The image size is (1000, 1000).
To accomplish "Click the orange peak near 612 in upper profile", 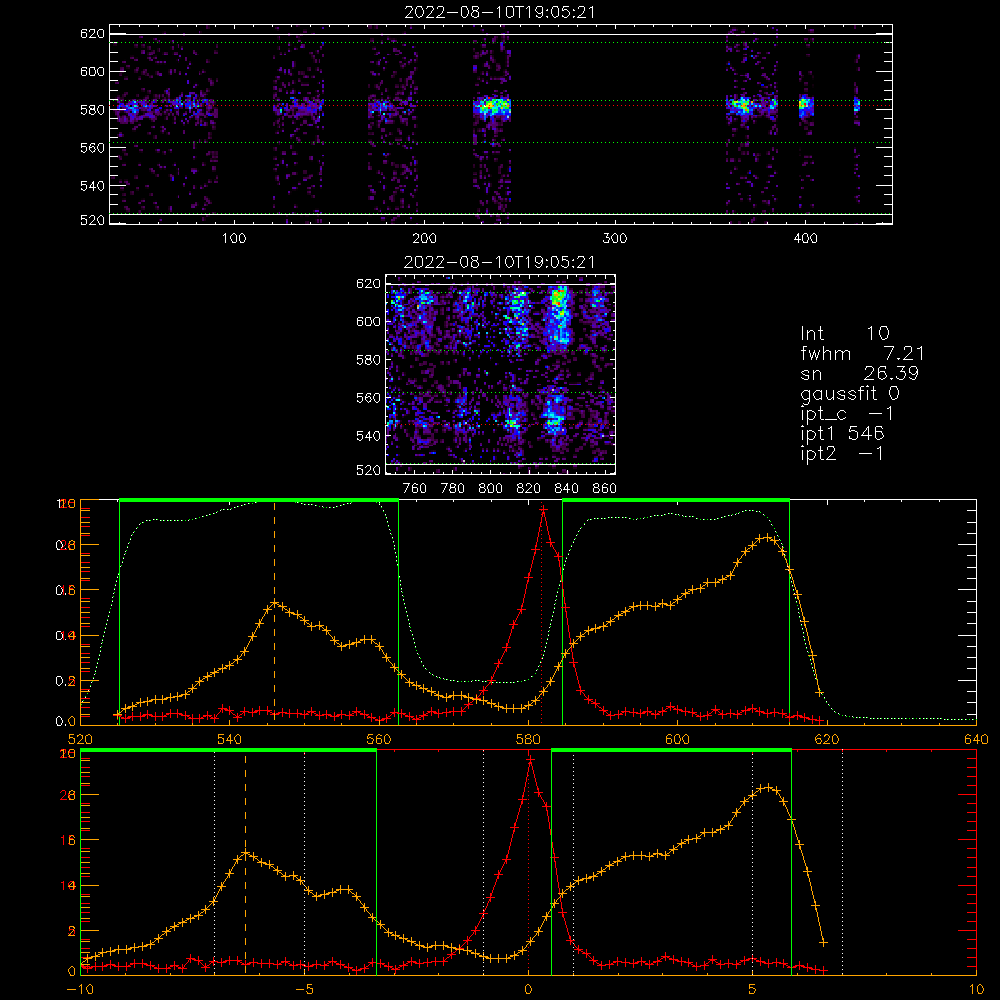I will point(767,538).
